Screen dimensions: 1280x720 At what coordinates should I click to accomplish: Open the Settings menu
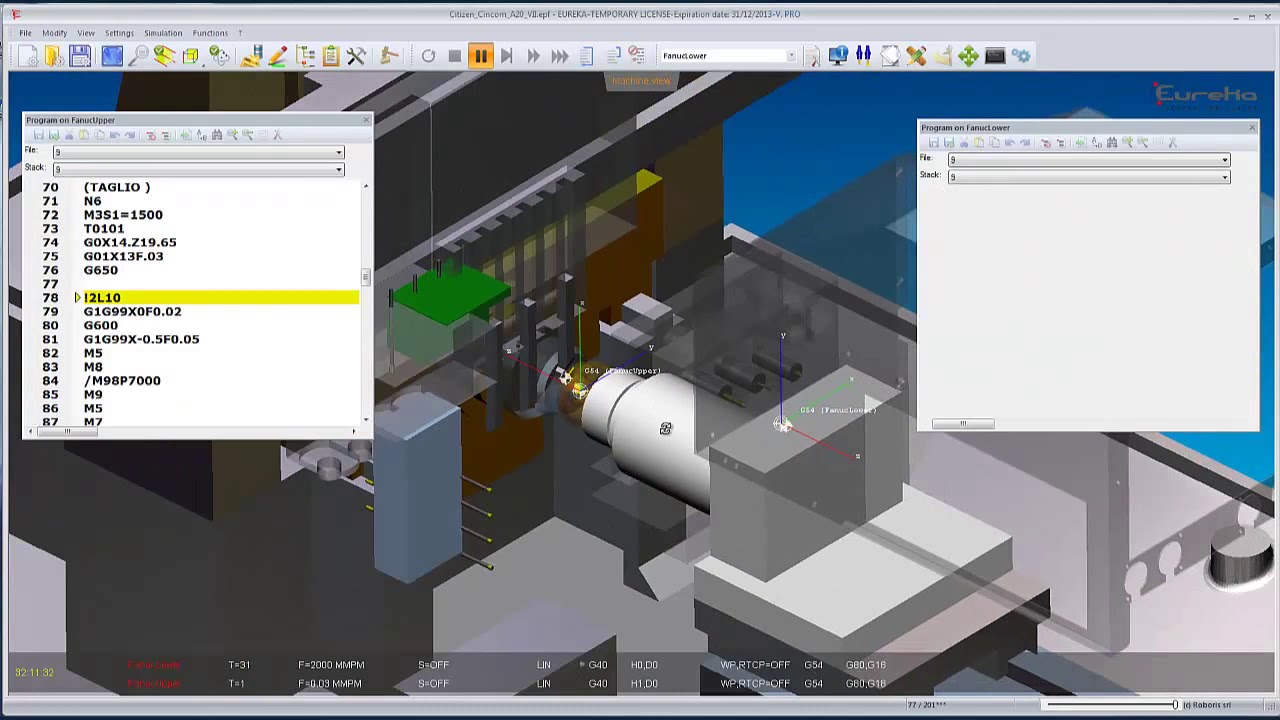(x=119, y=33)
